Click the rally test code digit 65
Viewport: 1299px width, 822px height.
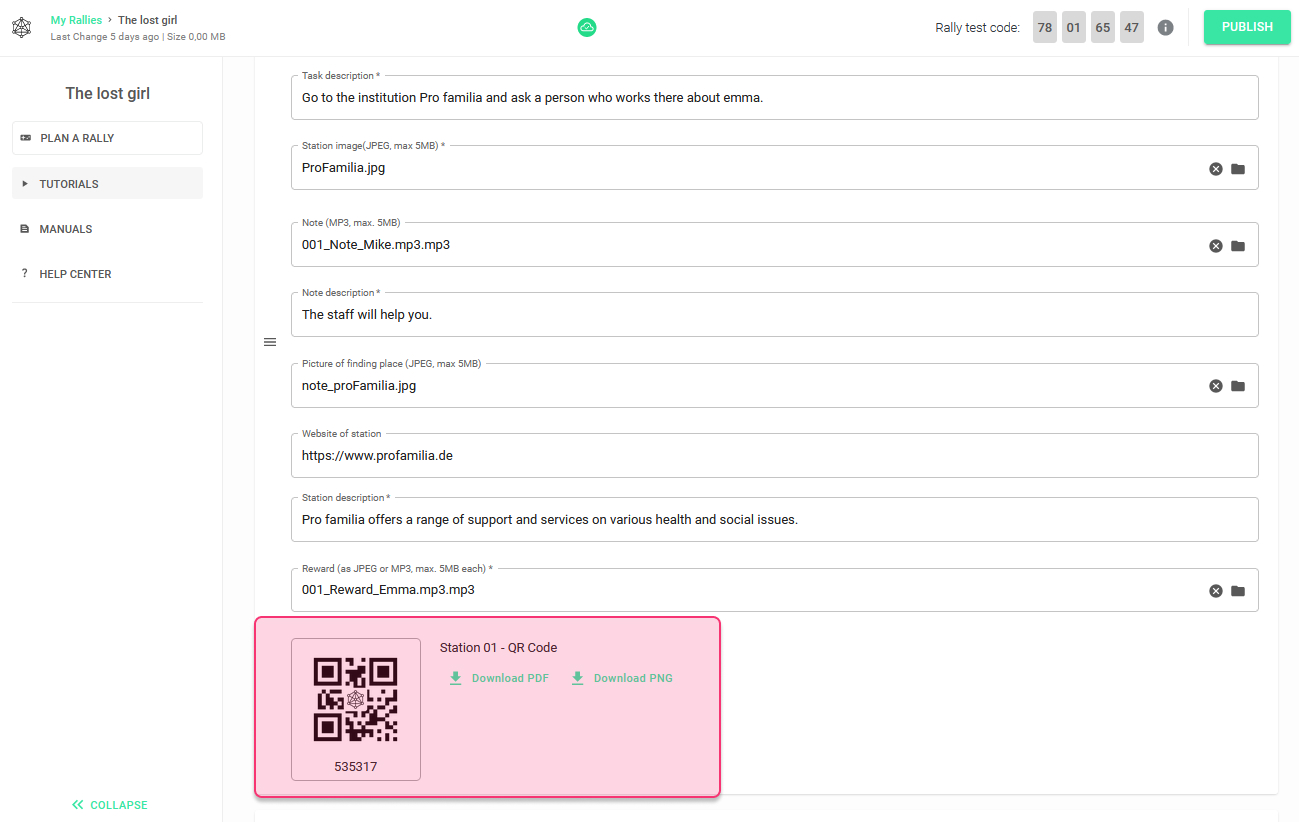point(1103,28)
